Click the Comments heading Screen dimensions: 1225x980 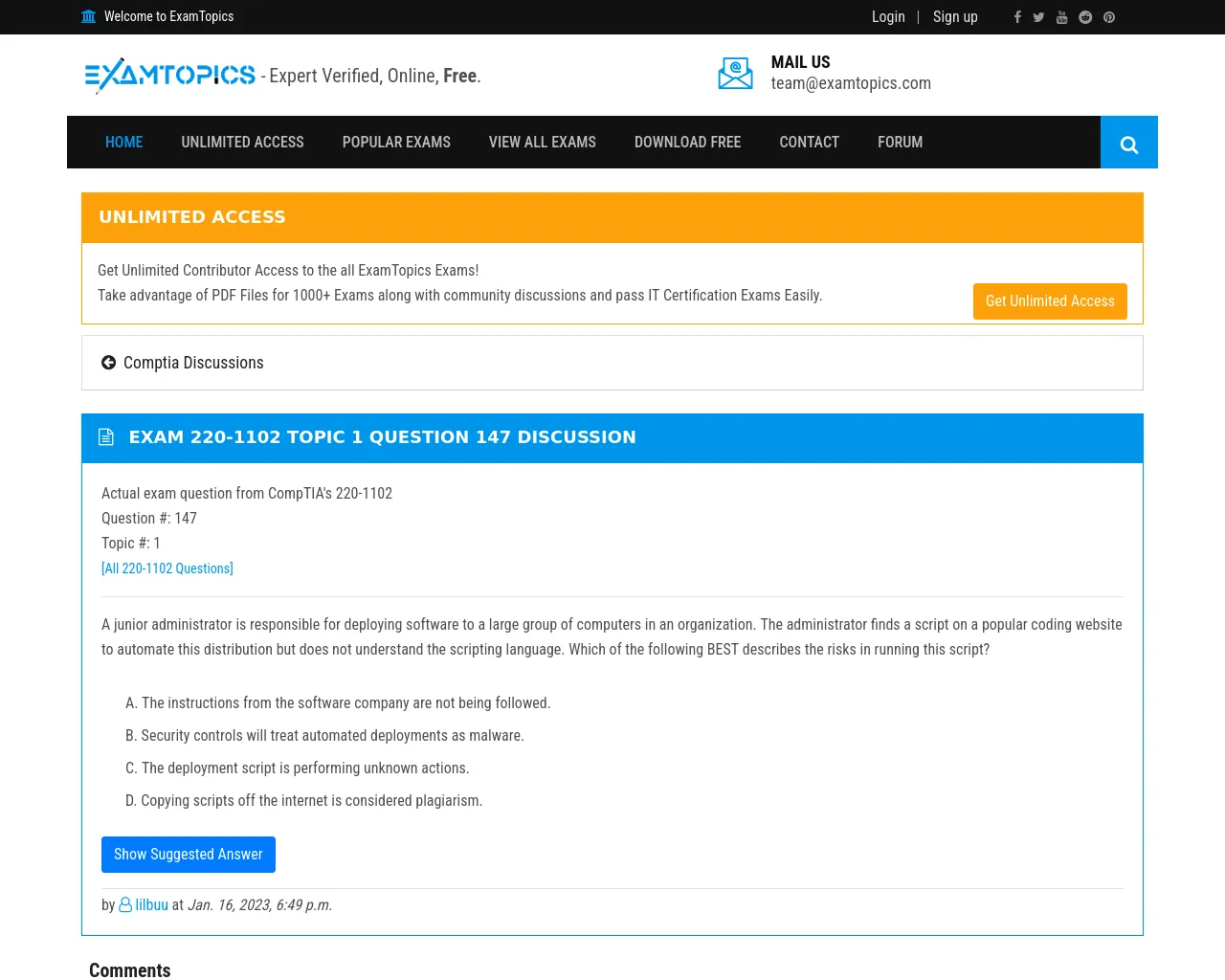point(130,970)
